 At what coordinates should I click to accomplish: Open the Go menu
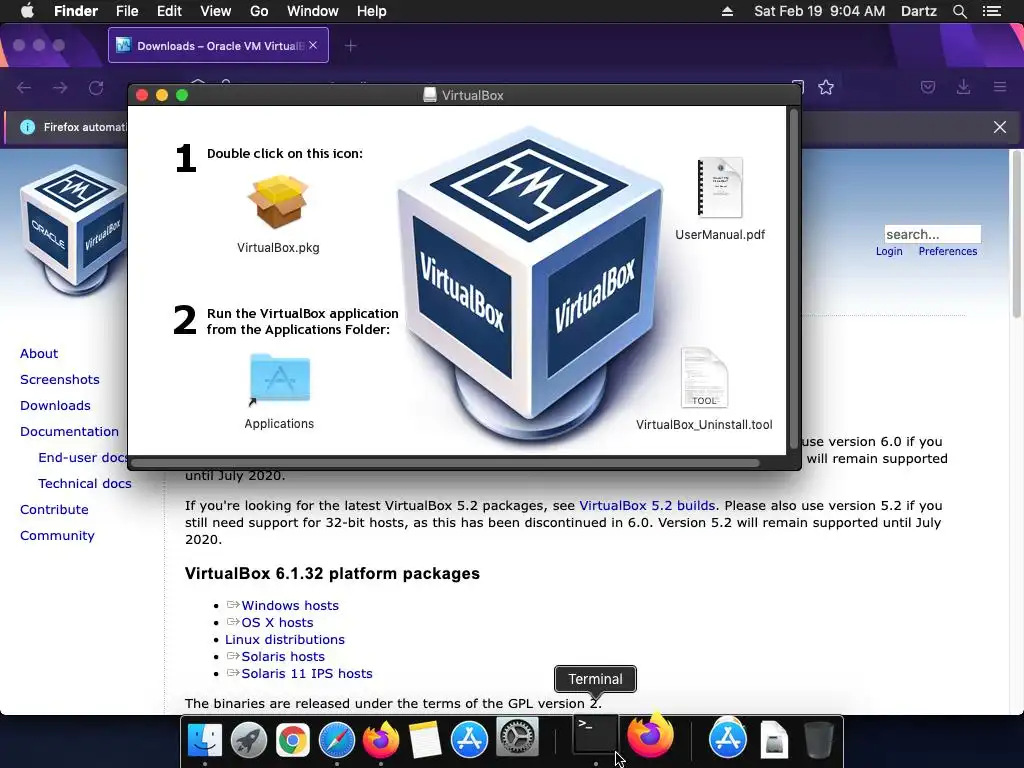click(259, 11)
